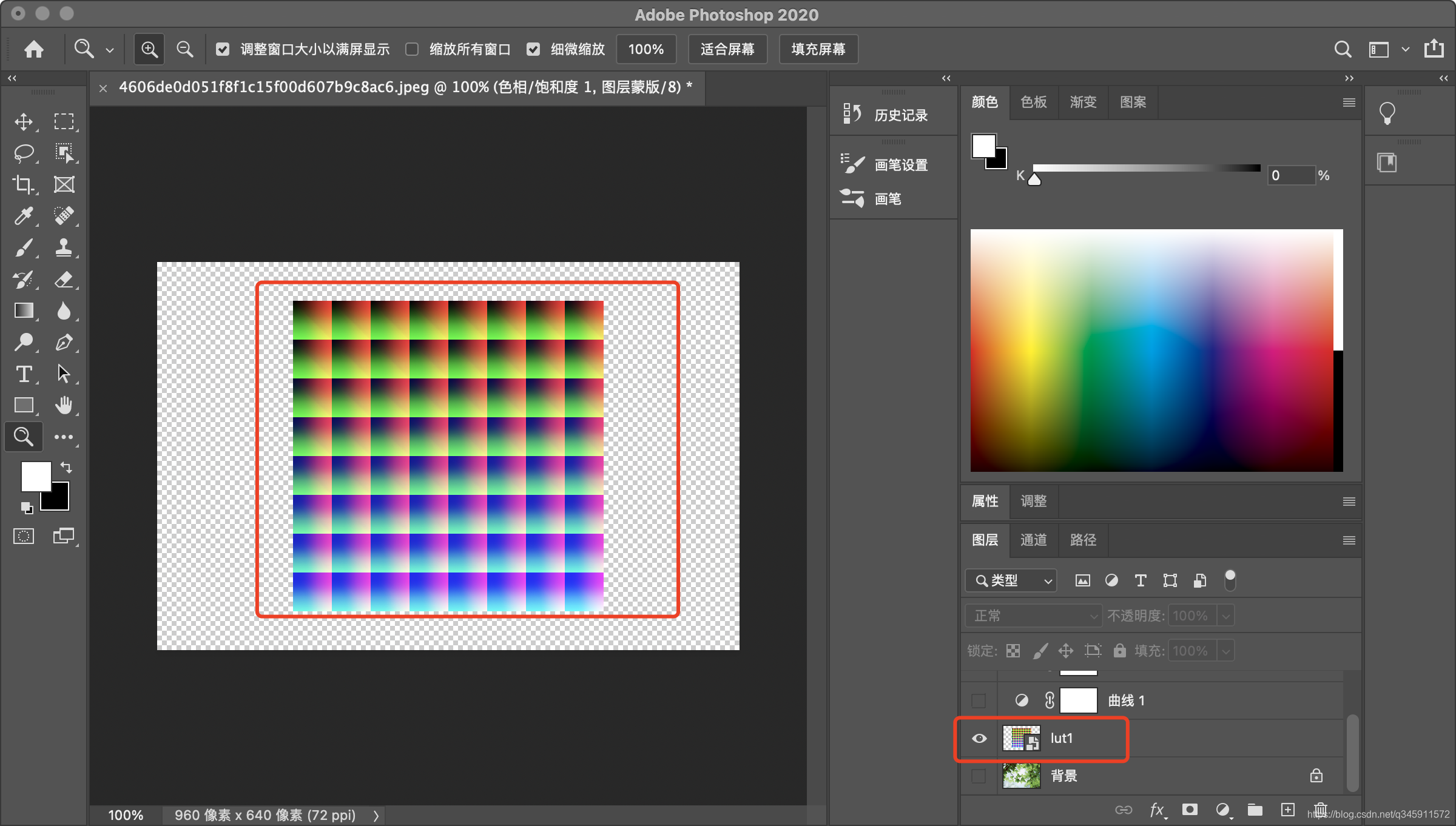Select the Frame tool
Viewport: 1456px width, 826px height.
click(64, 184)
